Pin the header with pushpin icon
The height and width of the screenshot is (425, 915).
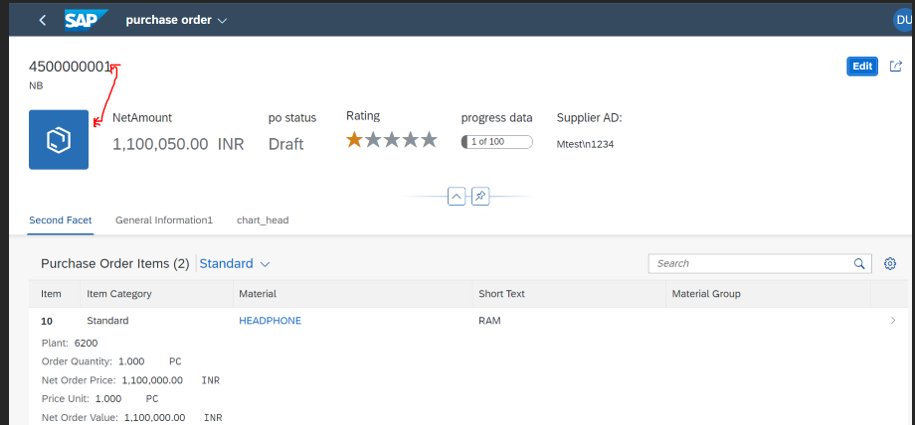(x=480, y=197)
